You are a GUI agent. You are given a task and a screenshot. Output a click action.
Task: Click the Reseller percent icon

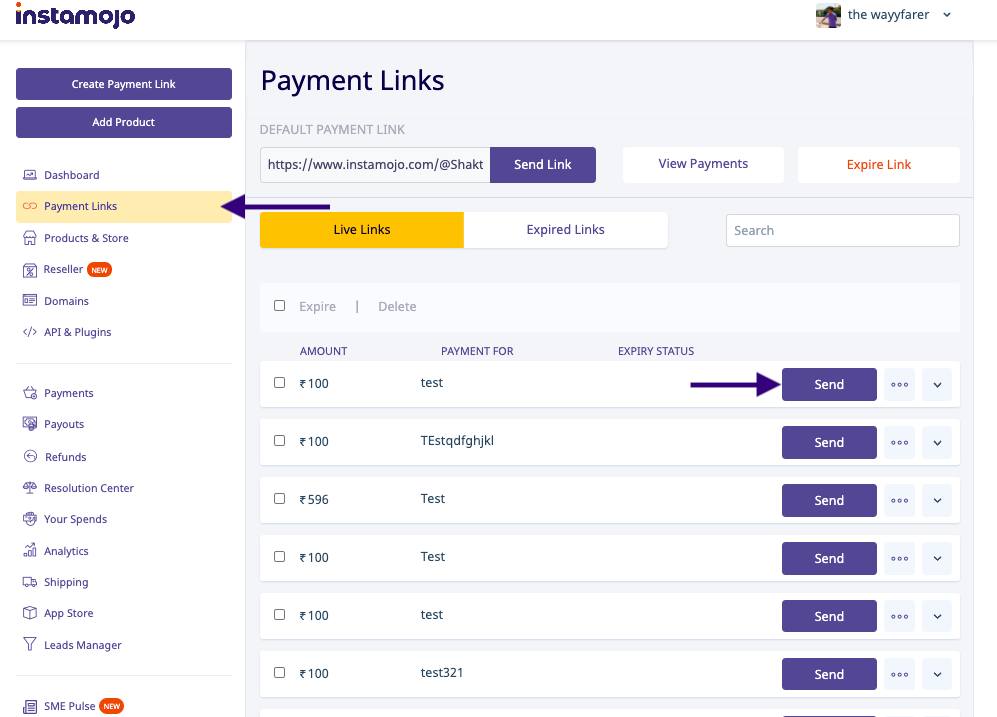click(x=30, y=270)
